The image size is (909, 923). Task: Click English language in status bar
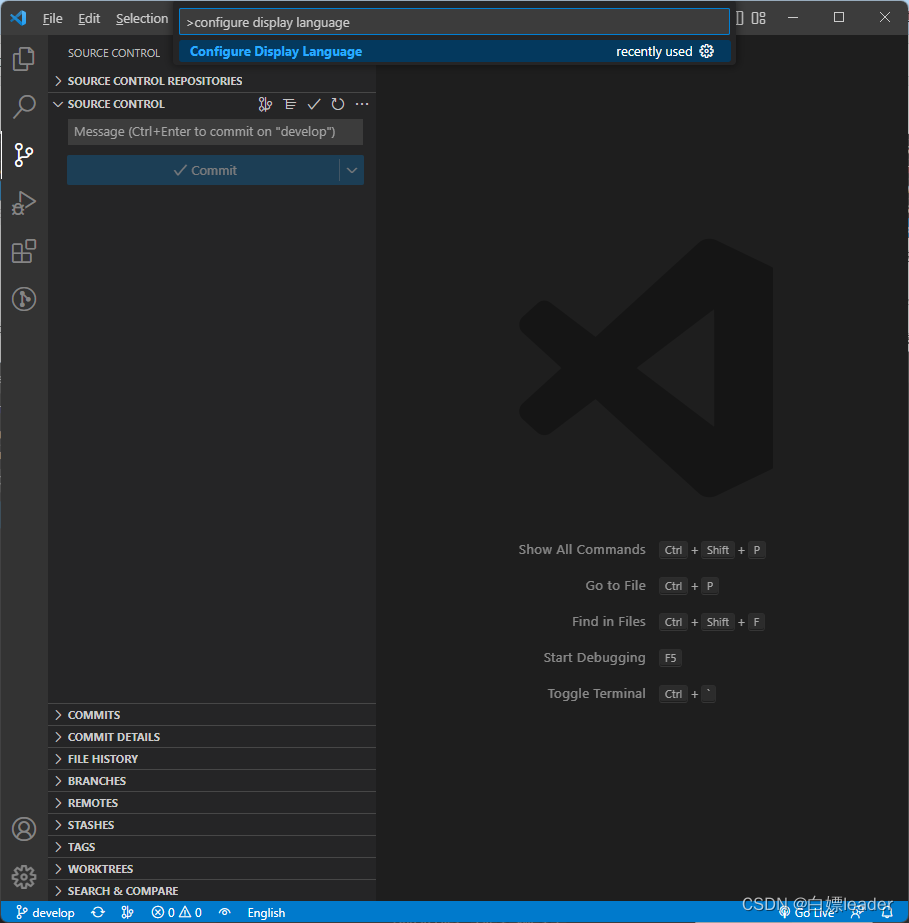(x=266, y=912)
